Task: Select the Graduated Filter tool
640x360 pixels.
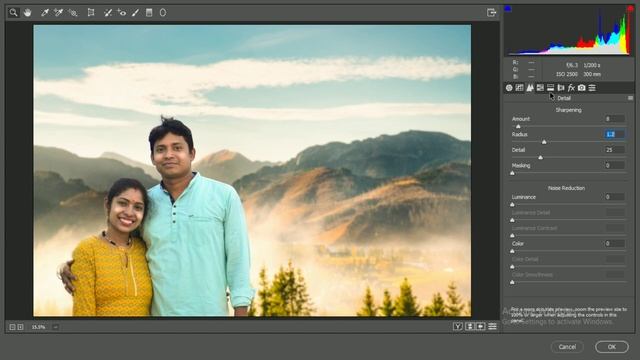Action: (x=149, y=13)
